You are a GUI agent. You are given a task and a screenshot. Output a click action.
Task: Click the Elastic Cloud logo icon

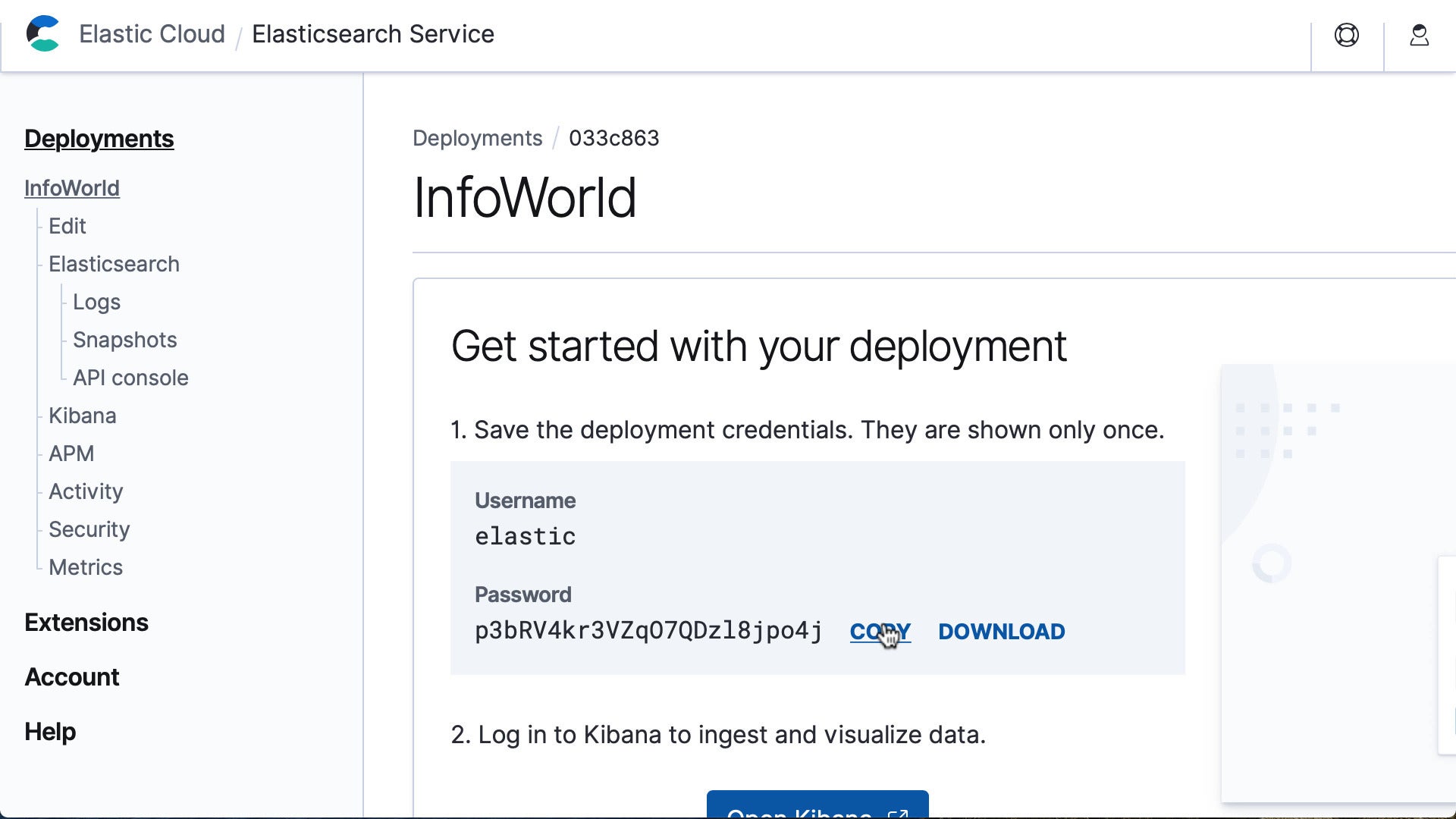(42, 34)
